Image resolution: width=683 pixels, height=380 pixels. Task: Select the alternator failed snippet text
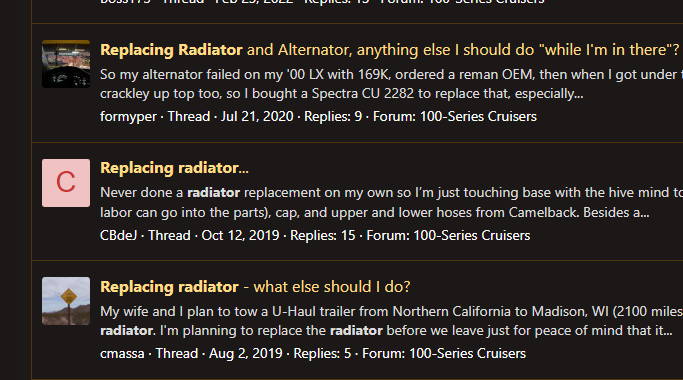391,84
